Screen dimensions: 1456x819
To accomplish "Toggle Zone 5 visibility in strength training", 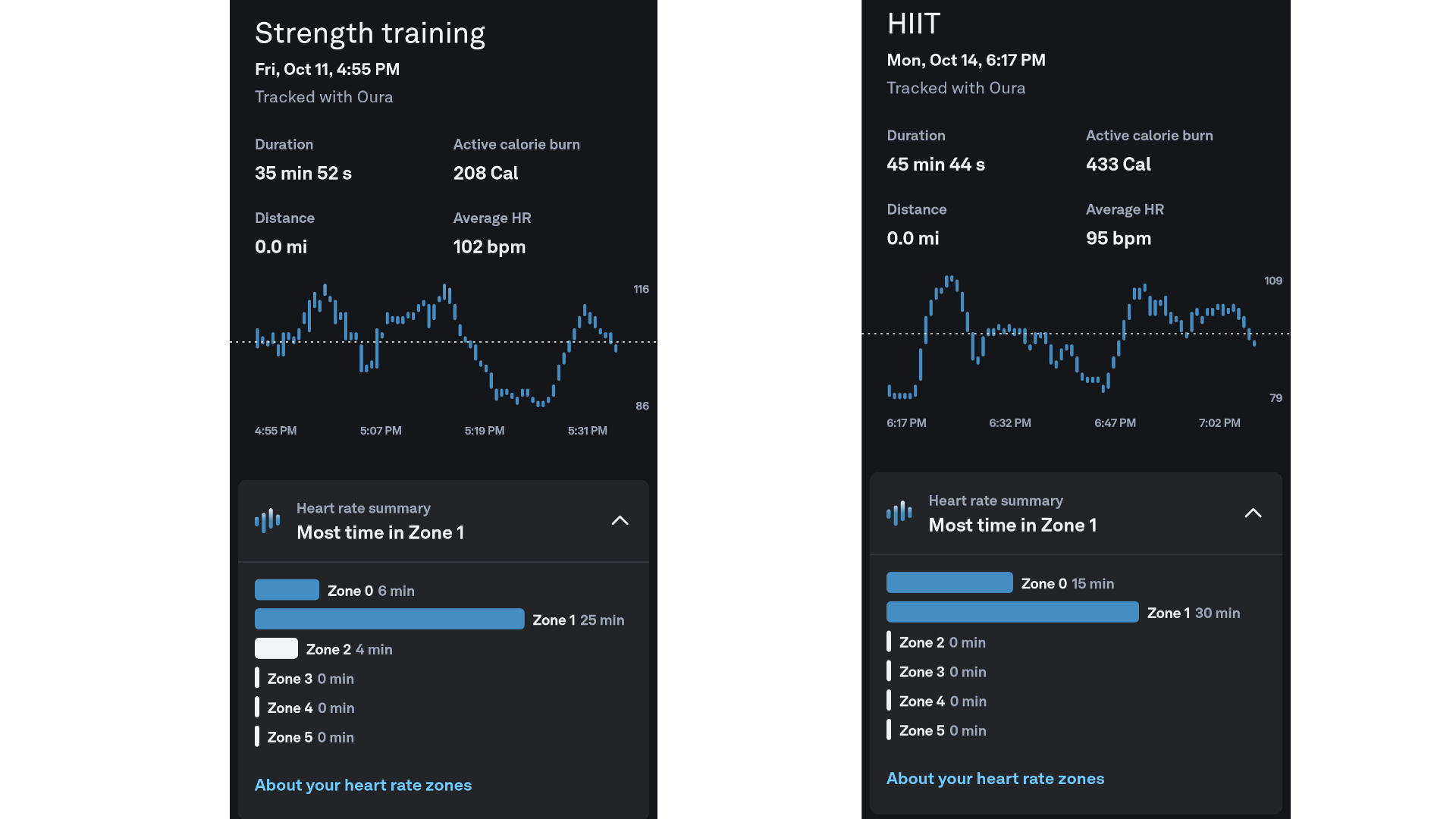I will [x=258, y=737].
